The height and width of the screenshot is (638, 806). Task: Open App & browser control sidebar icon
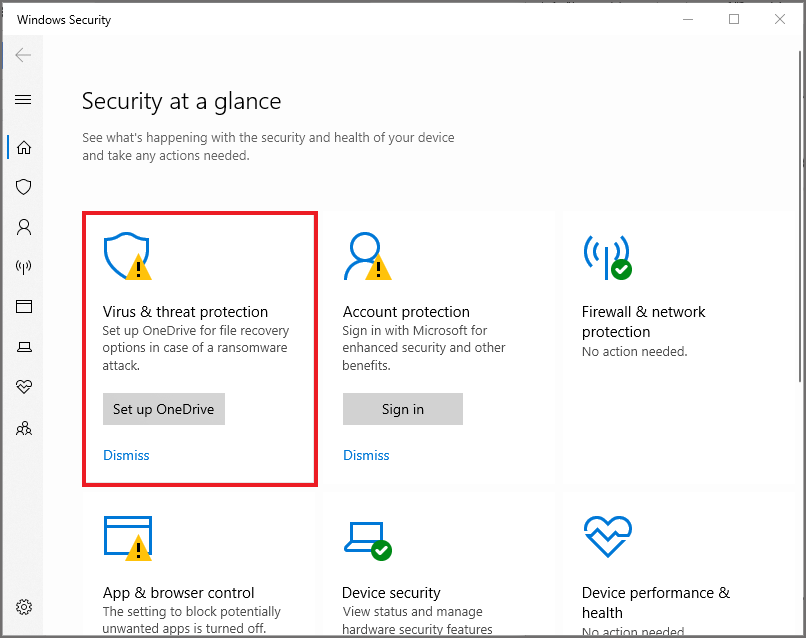pyautogui.click(x=23, y=307)
